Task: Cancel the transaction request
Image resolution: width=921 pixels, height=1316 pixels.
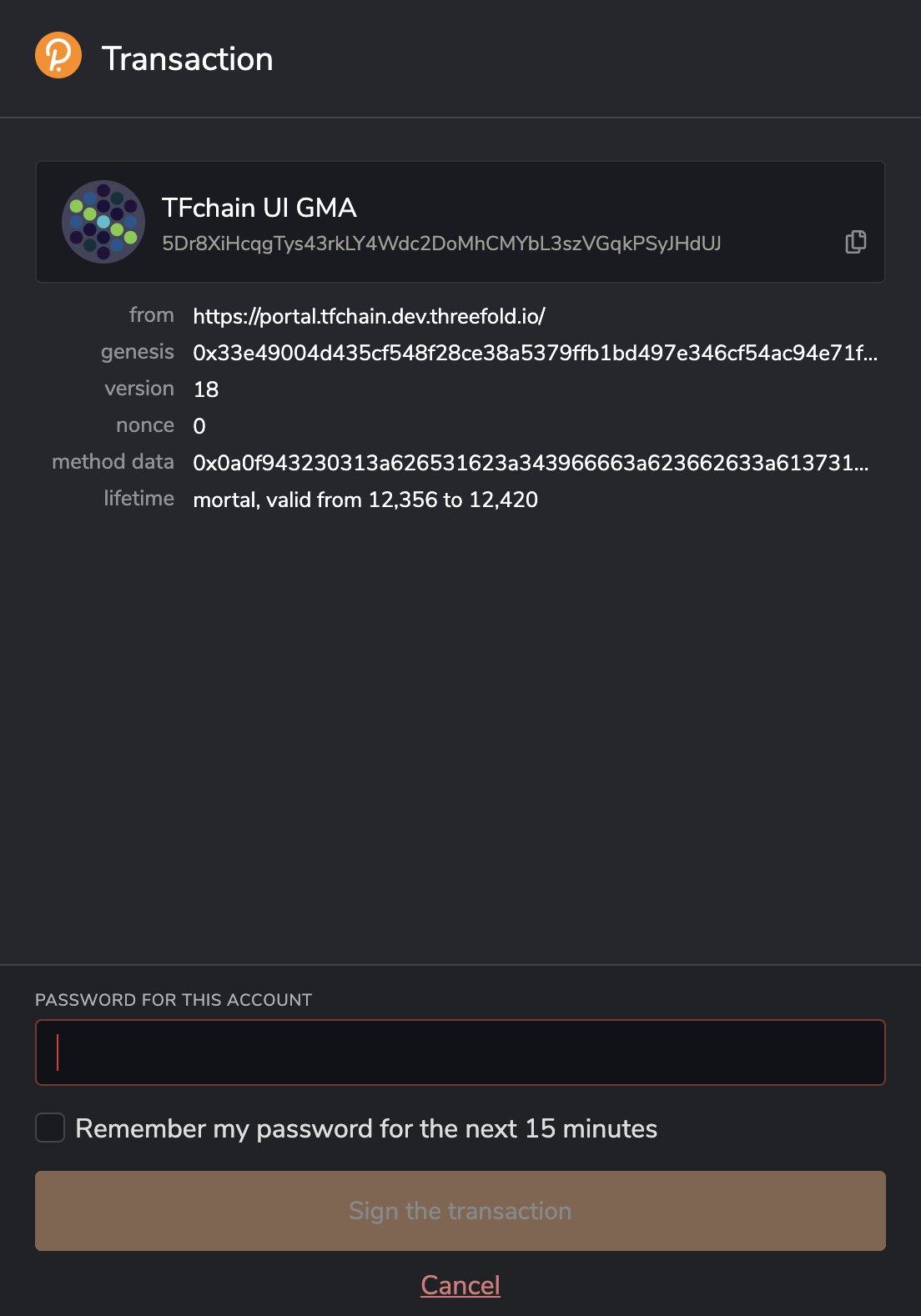Action: [460, 1285]
